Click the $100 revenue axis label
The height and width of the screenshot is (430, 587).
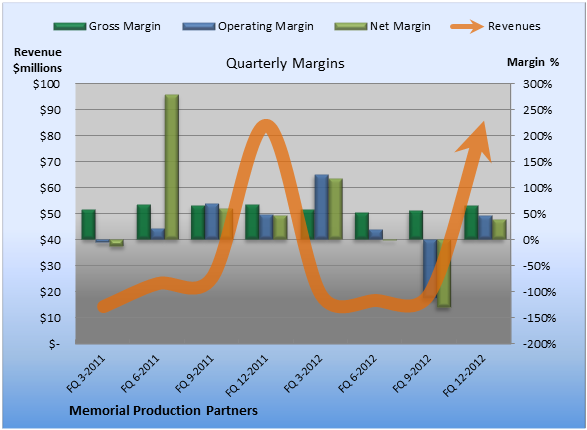(46, 84)
